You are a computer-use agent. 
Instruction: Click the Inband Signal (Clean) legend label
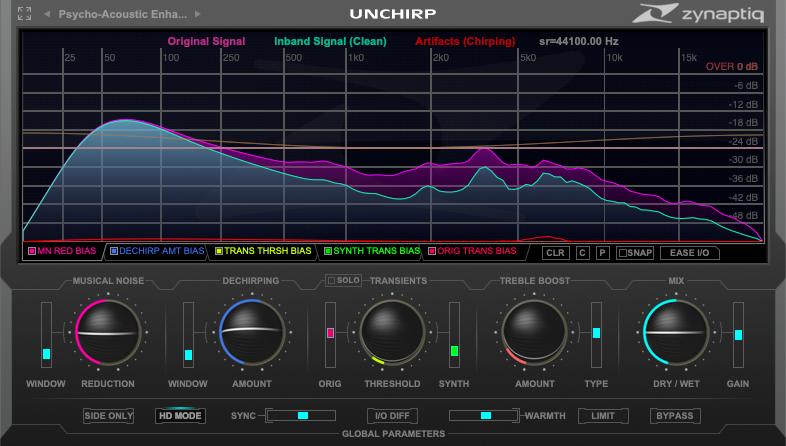pos(330,42)
